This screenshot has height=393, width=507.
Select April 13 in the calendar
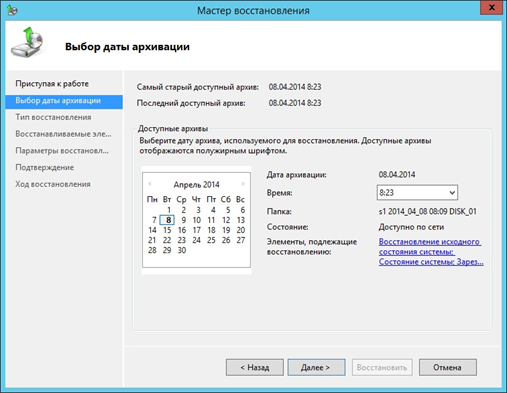(241, 220)
